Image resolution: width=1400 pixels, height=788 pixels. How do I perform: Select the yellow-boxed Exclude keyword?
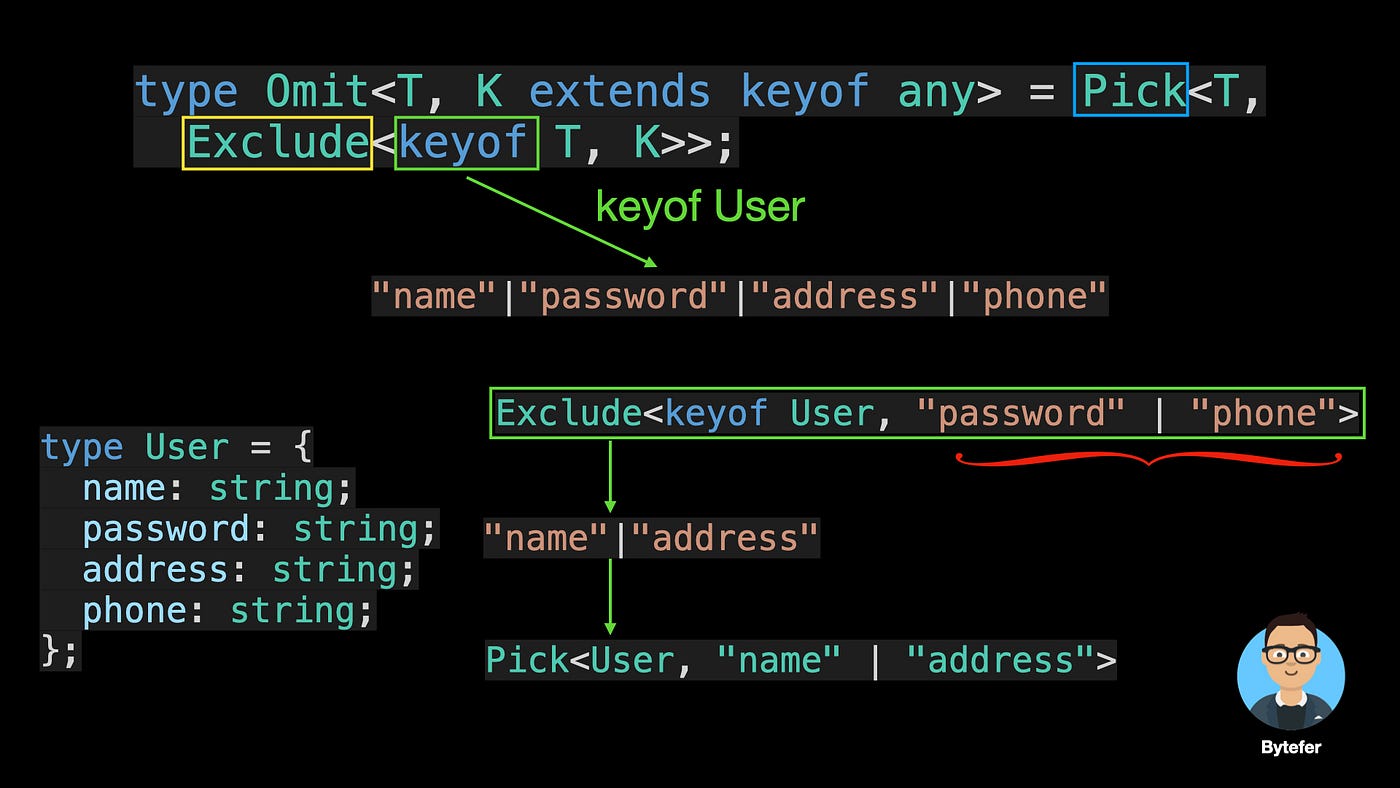point(277,143)
